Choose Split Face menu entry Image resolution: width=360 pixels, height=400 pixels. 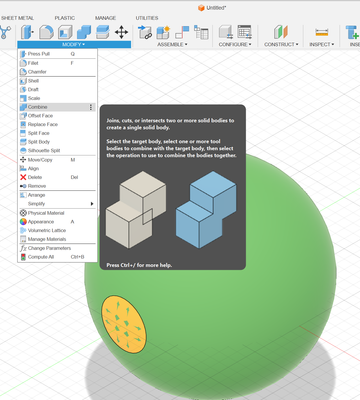coord(57,133)
